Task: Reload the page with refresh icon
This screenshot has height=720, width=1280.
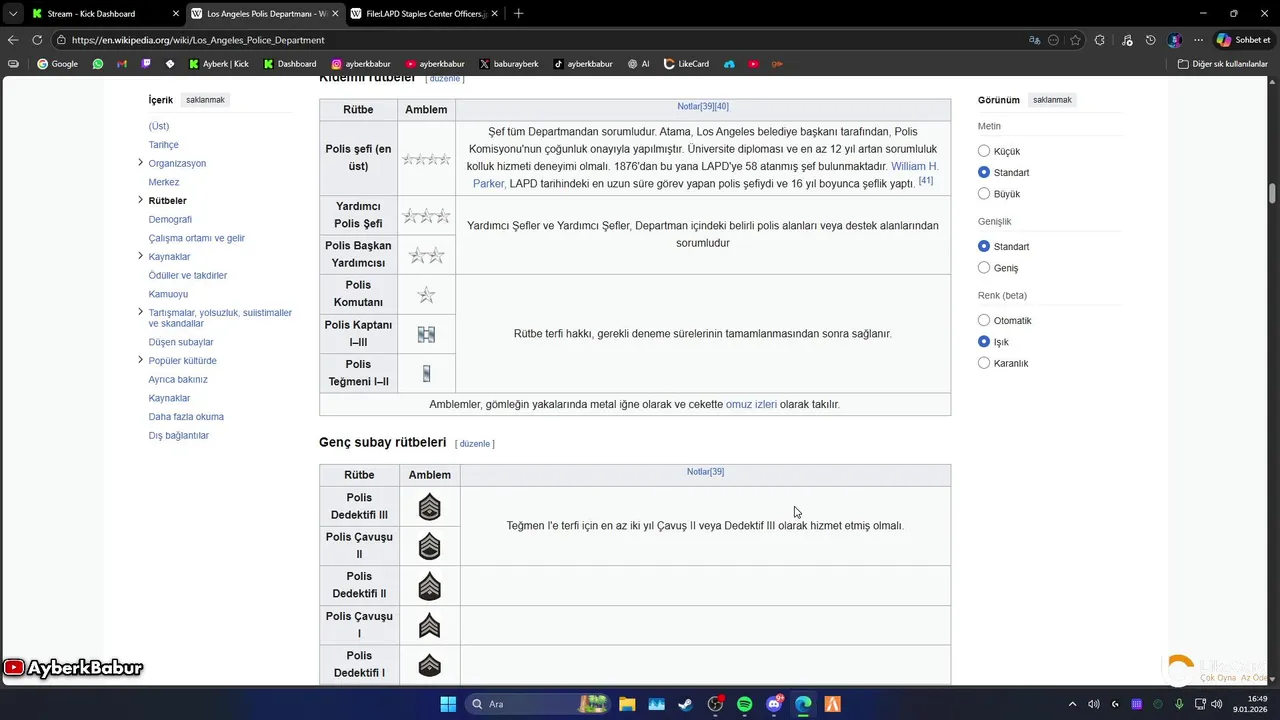Action: pyautogui.click(x=37, y=40)
